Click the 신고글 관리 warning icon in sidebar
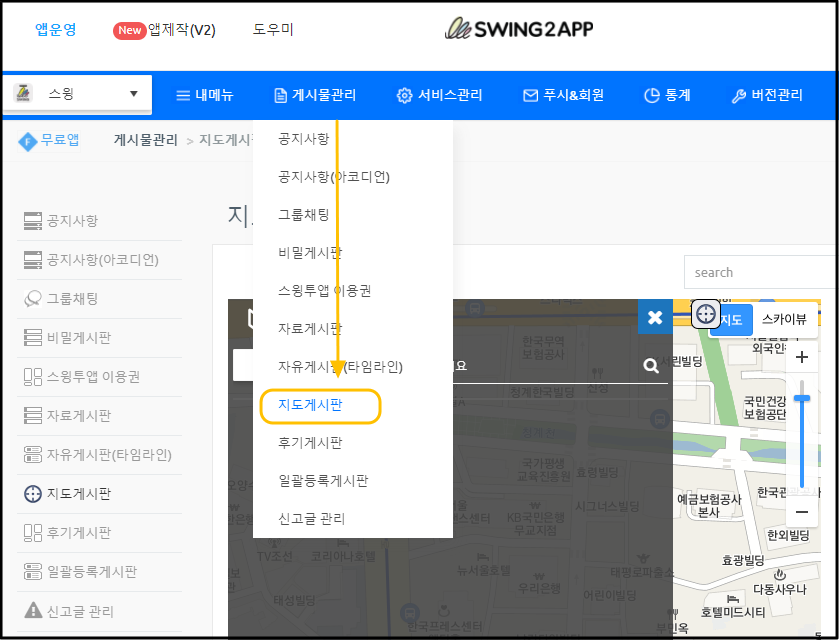Image resolution: width=839 pixels, height=640 pixels. pos(32,611)
